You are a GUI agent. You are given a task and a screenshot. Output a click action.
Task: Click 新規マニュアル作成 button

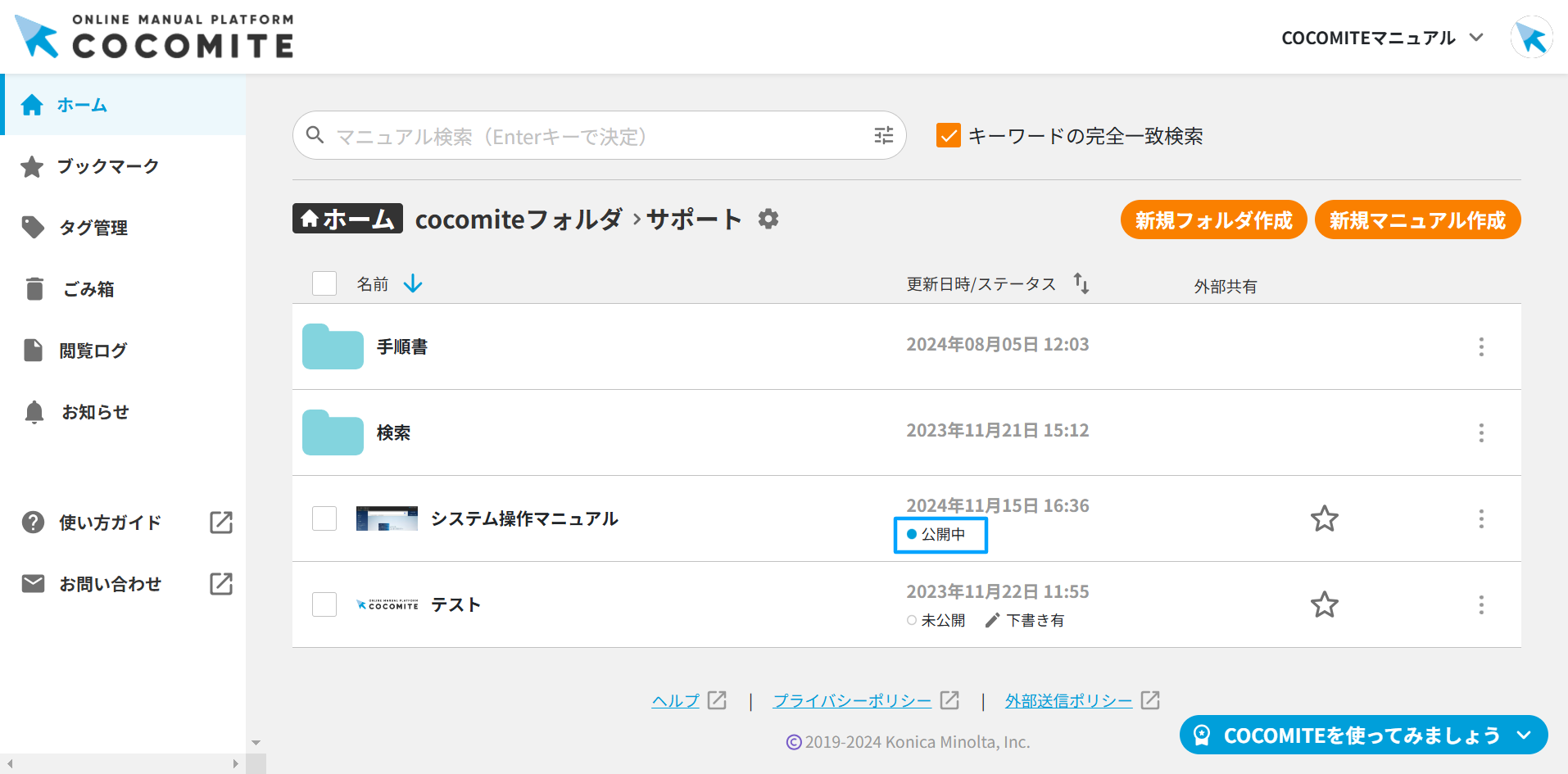(x=1416, y=220)
